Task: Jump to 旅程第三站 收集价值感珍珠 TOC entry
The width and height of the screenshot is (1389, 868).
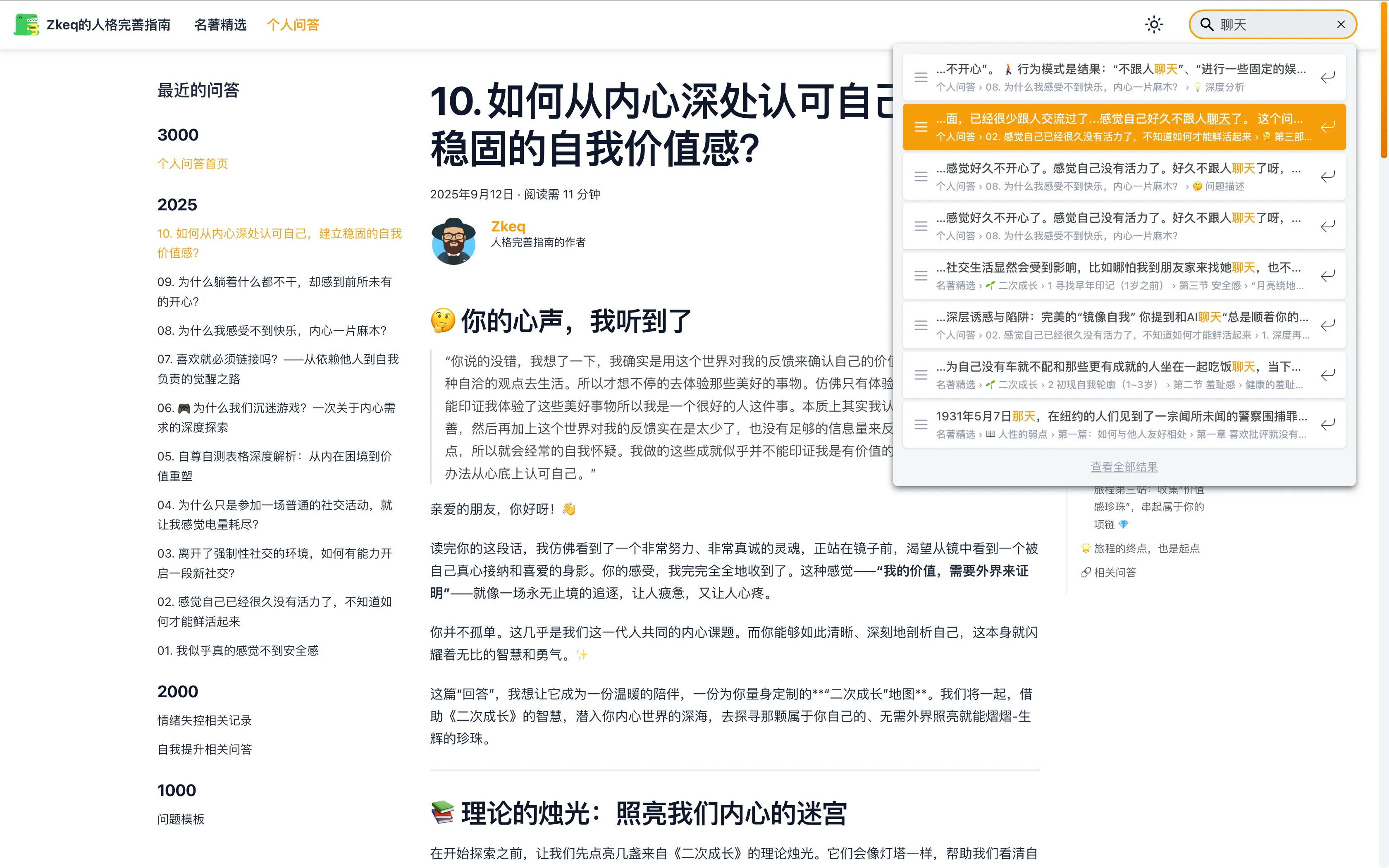Action: (x=1149, y=508)
